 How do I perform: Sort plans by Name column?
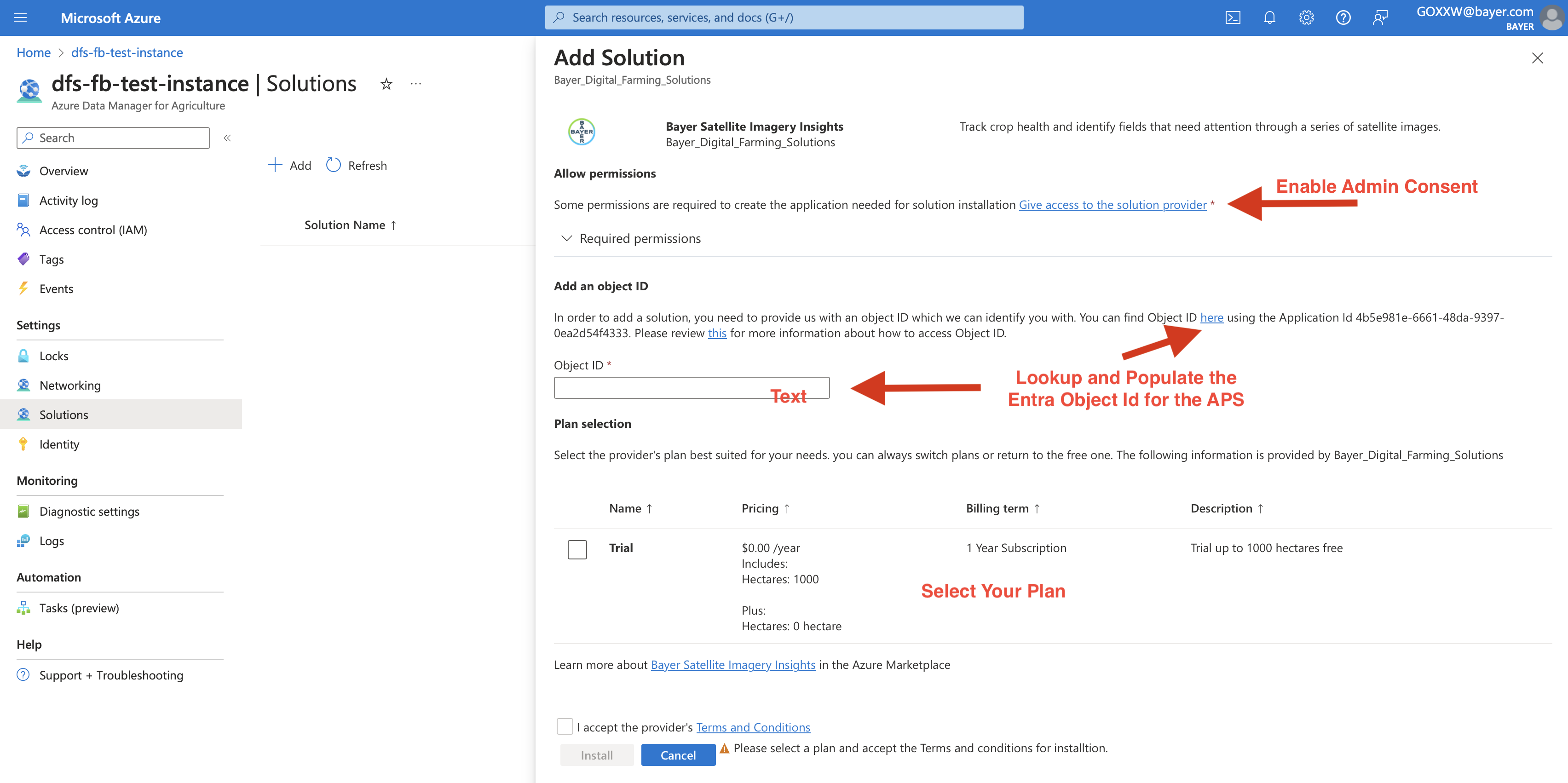tap(631, 508)
